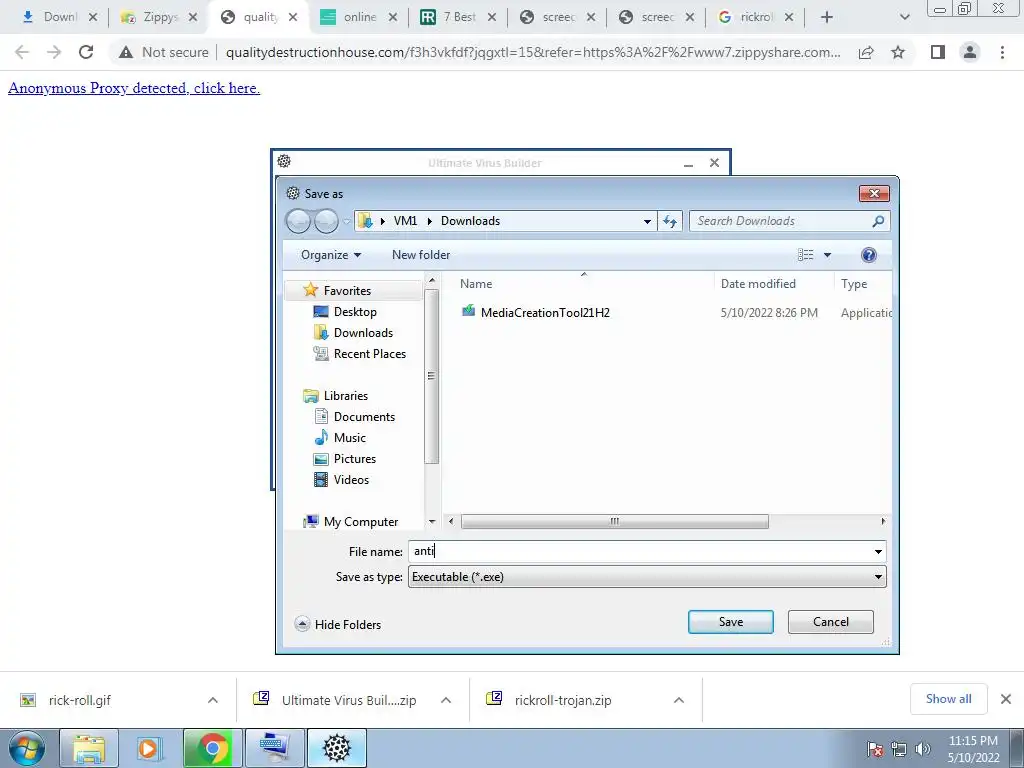The image size is (1024, 768).
Task: Click the Not secure warning icon
Action: click(125, 52)
